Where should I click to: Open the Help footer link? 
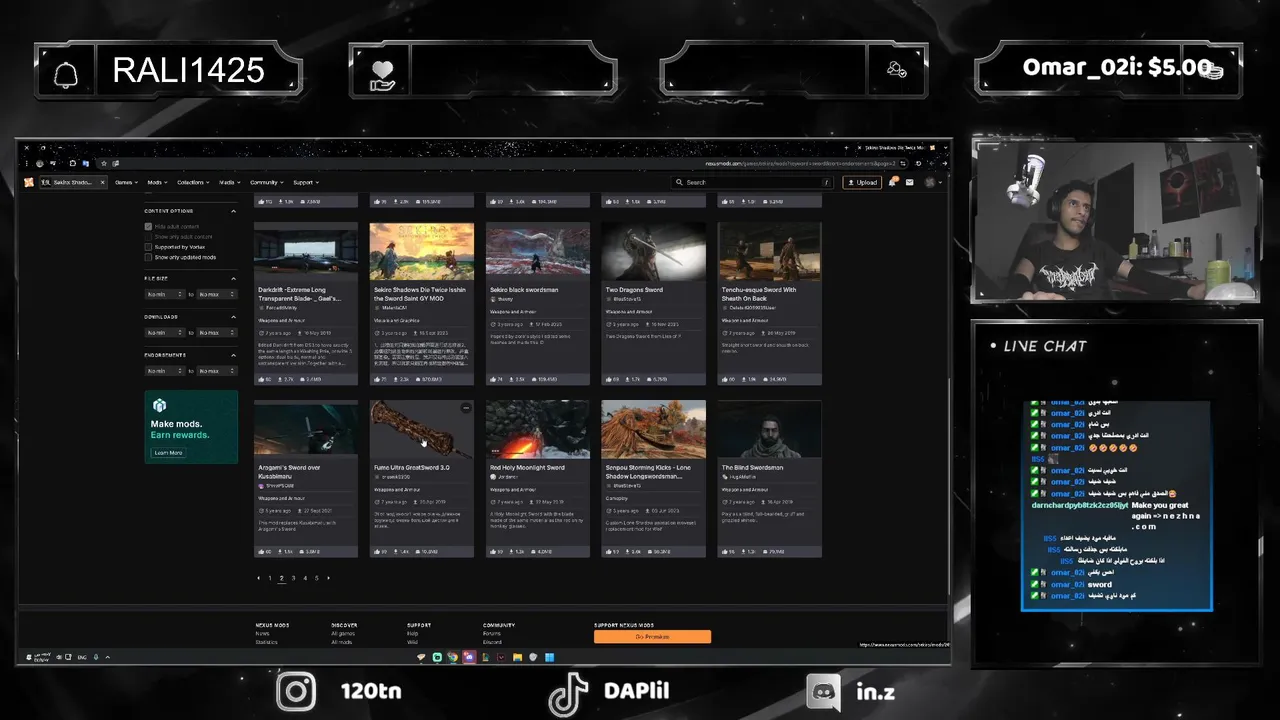pyautogui.click(x=412, y=633)
